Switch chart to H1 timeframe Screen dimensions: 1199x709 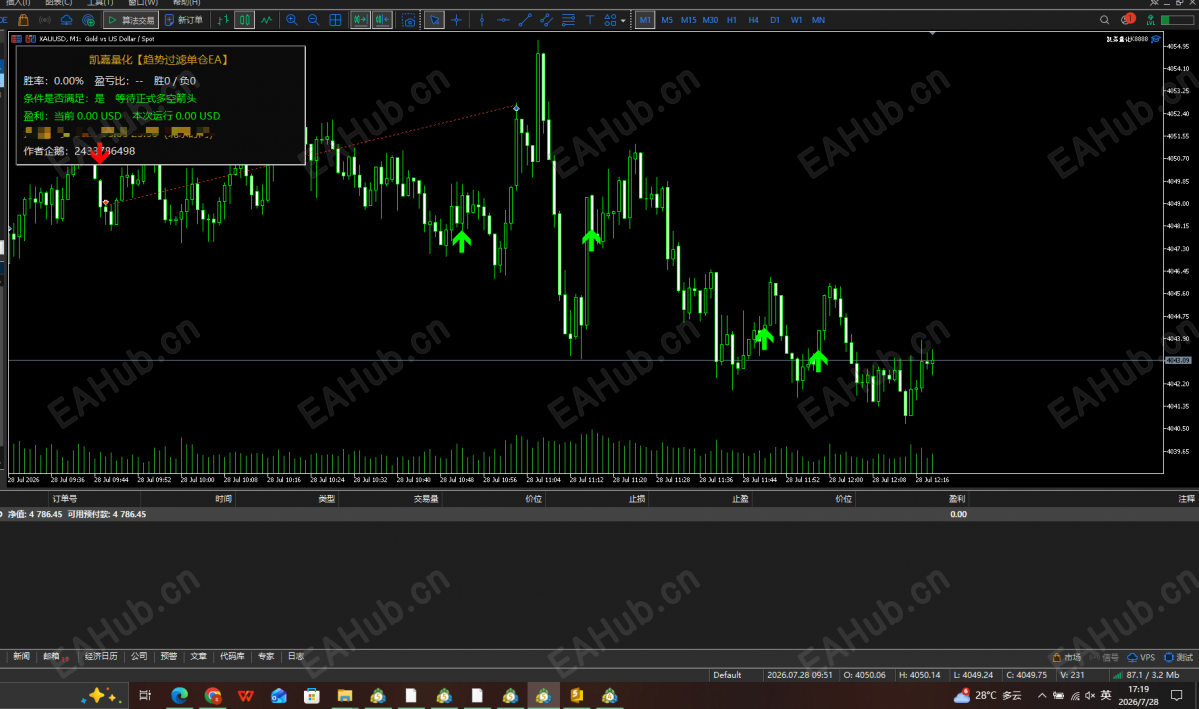732,20
